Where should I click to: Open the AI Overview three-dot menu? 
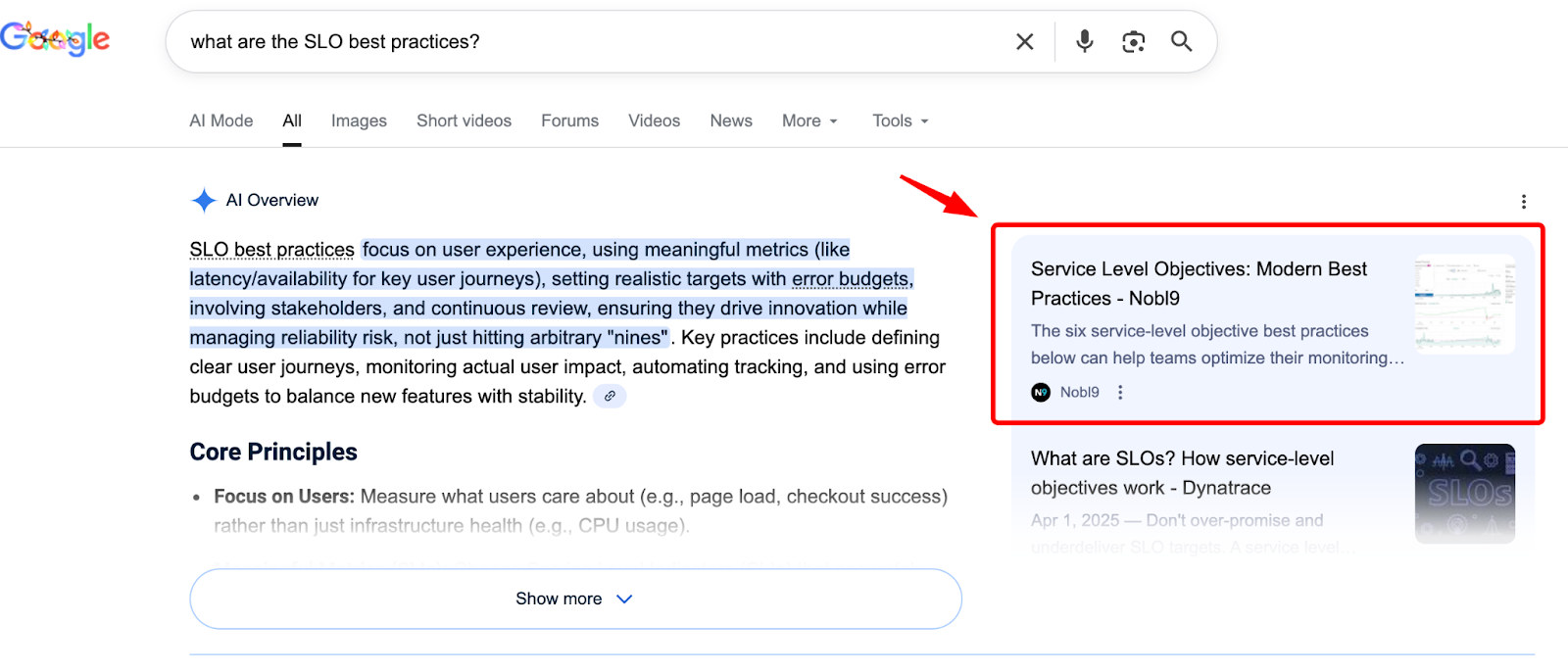coord(1524,202)
